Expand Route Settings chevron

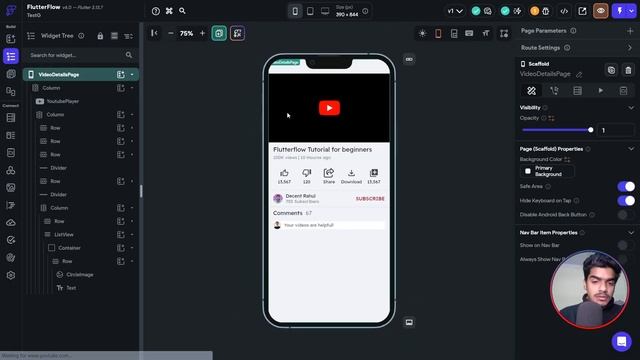[x=630, y=48]
